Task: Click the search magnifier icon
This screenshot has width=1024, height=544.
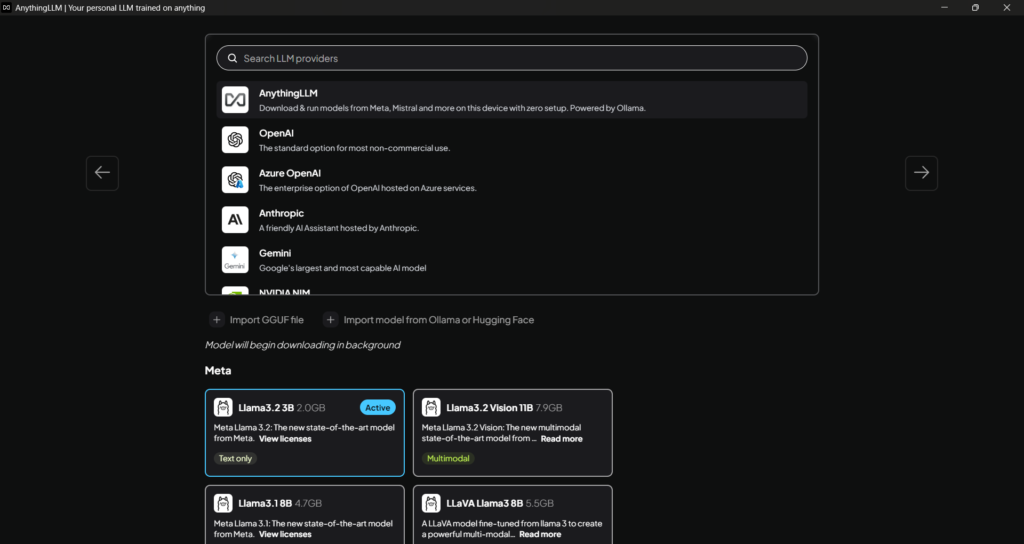Action: tap(232, 58)
